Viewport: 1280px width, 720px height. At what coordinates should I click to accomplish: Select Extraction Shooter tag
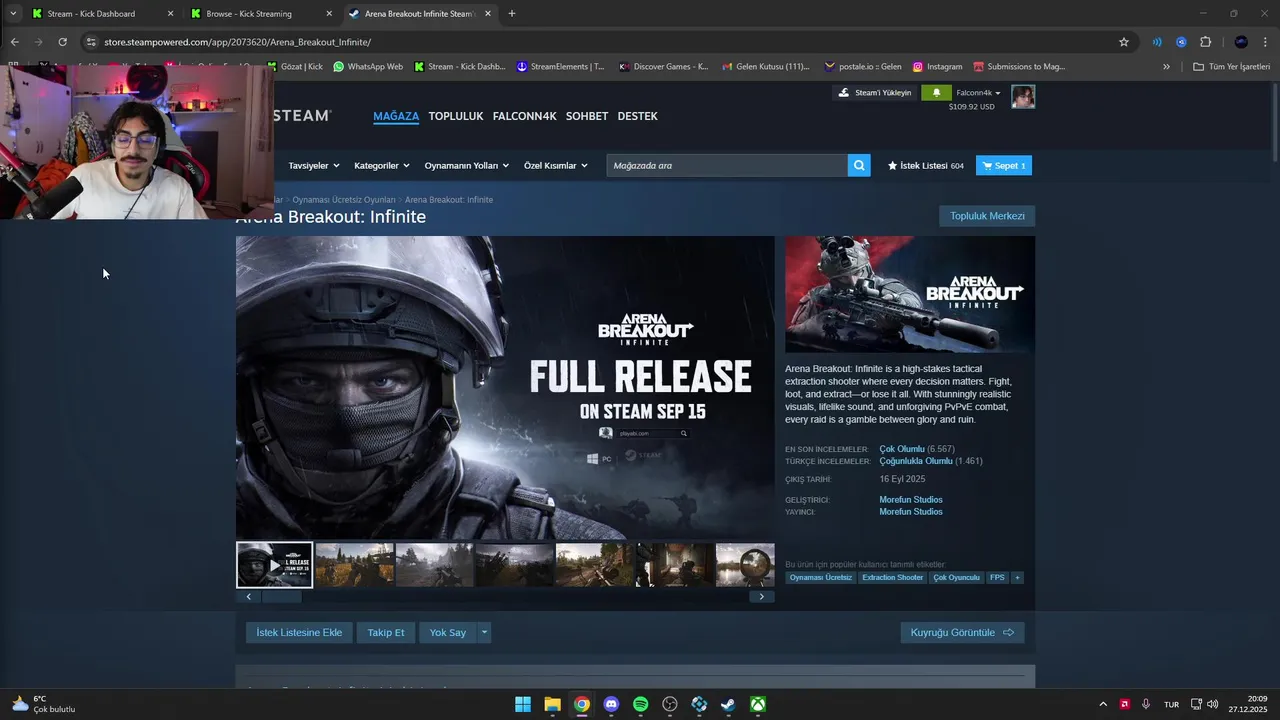point(893,577)
